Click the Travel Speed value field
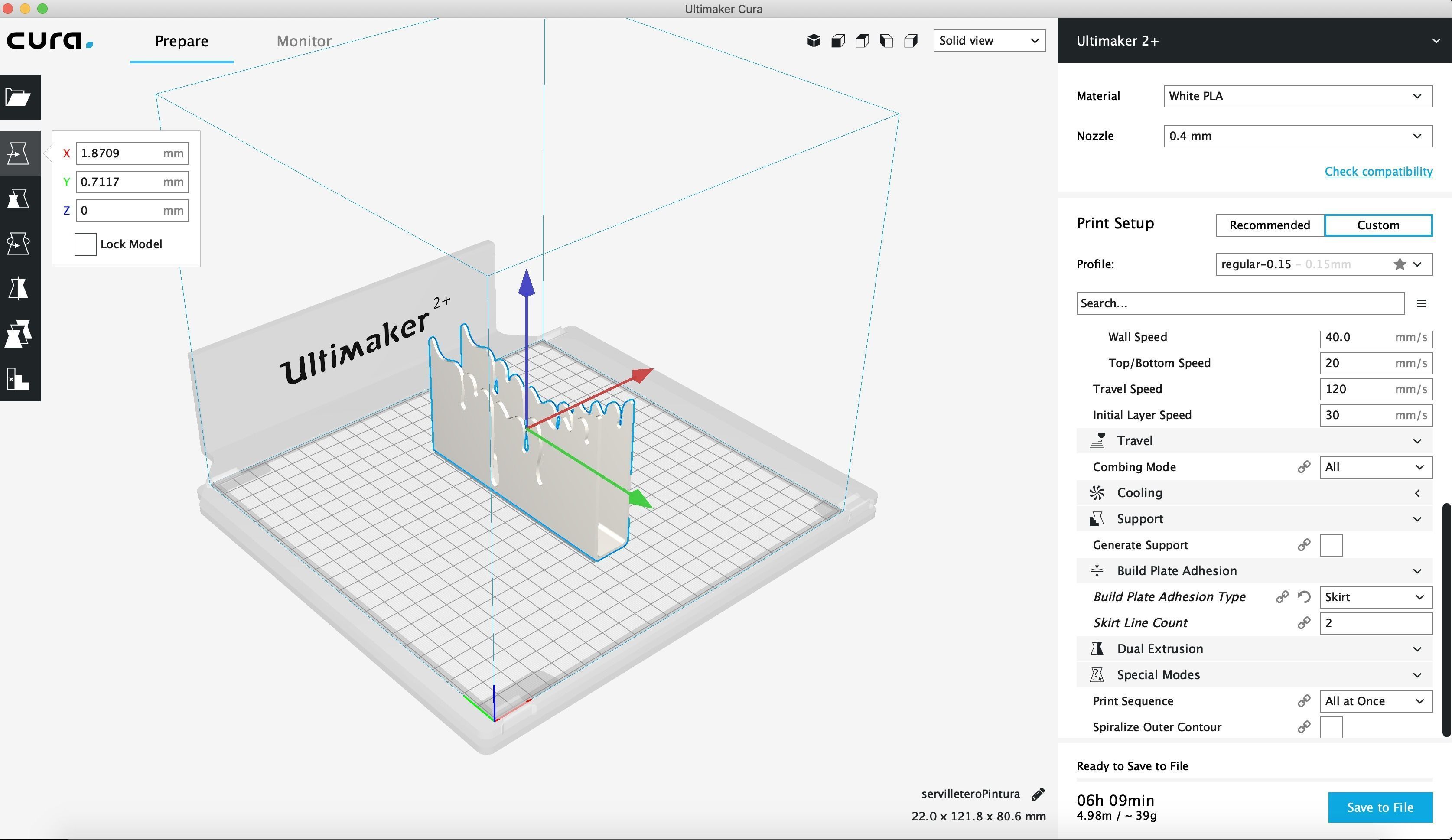Image resolution: width=1452 pixels, height=840 pixels. 1375,390
